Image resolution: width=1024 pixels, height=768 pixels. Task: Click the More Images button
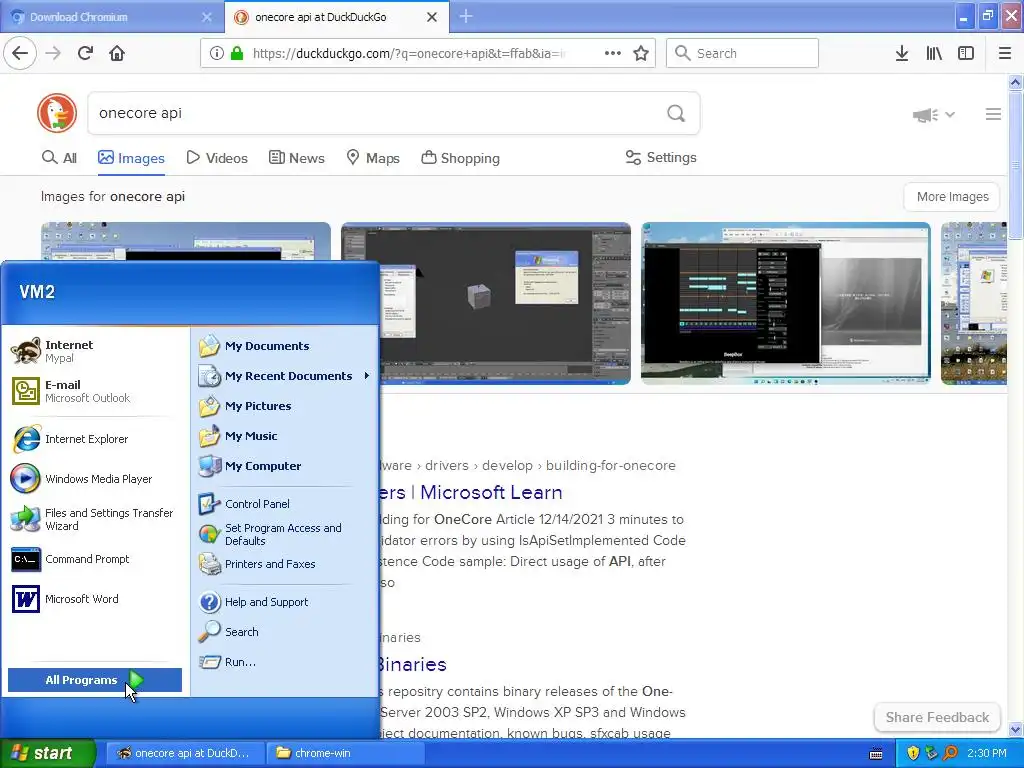tap(952, 197)
